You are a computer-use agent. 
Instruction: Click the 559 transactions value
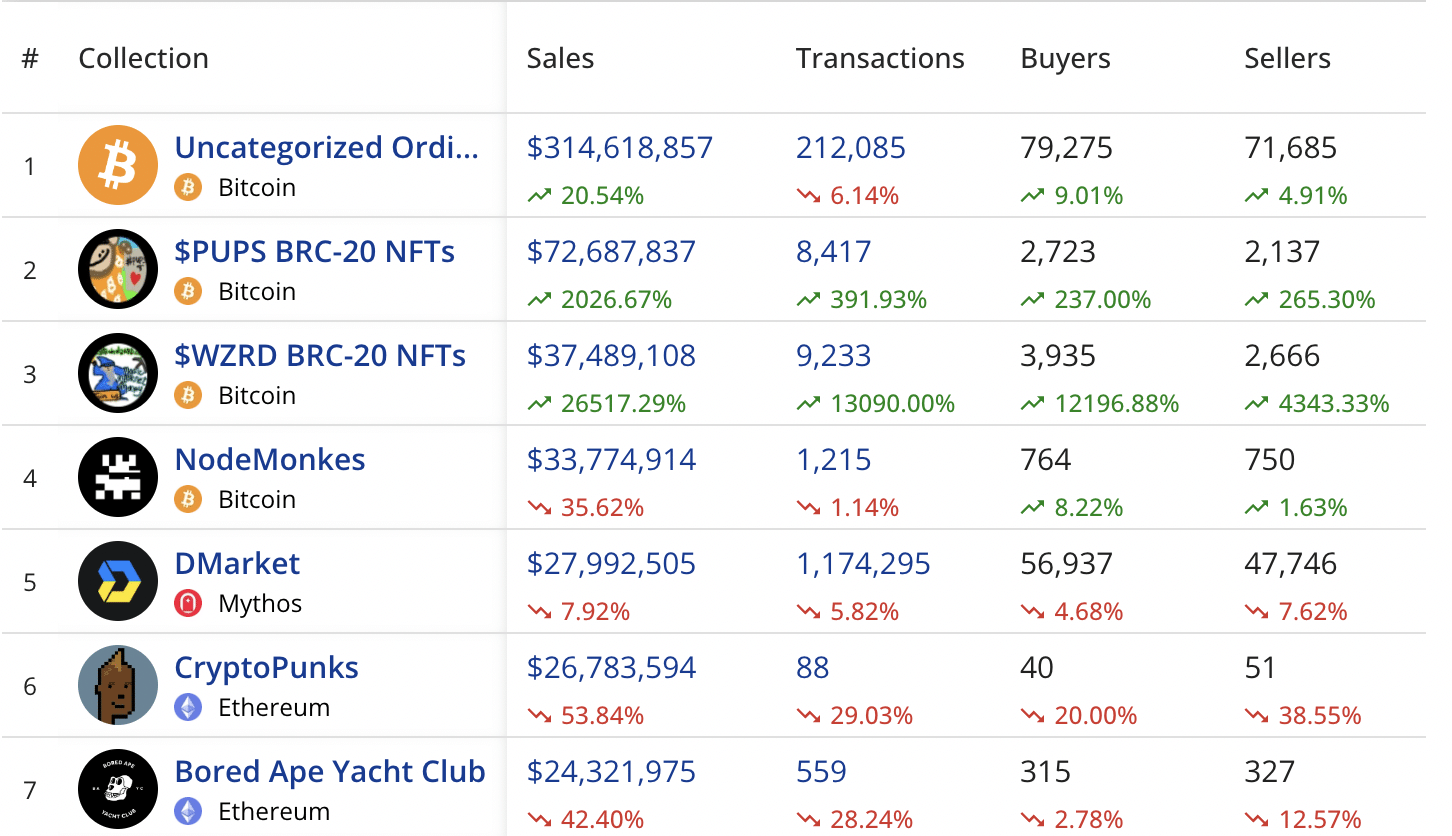(821, 772)
